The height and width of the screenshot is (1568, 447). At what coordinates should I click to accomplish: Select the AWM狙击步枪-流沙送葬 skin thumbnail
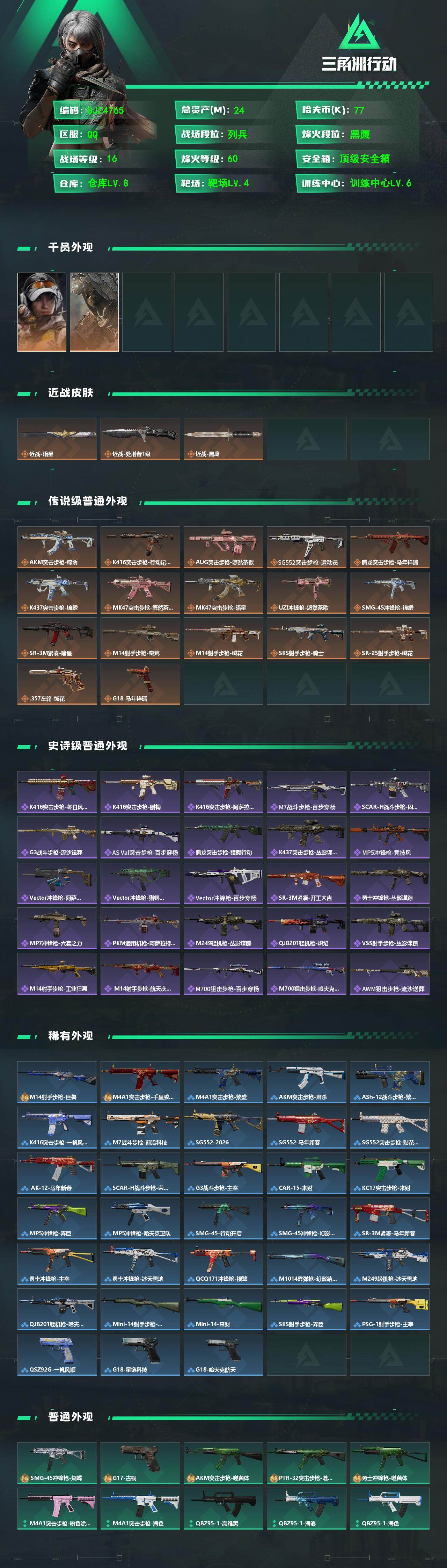pyautogui.click(x=390, y=974)
